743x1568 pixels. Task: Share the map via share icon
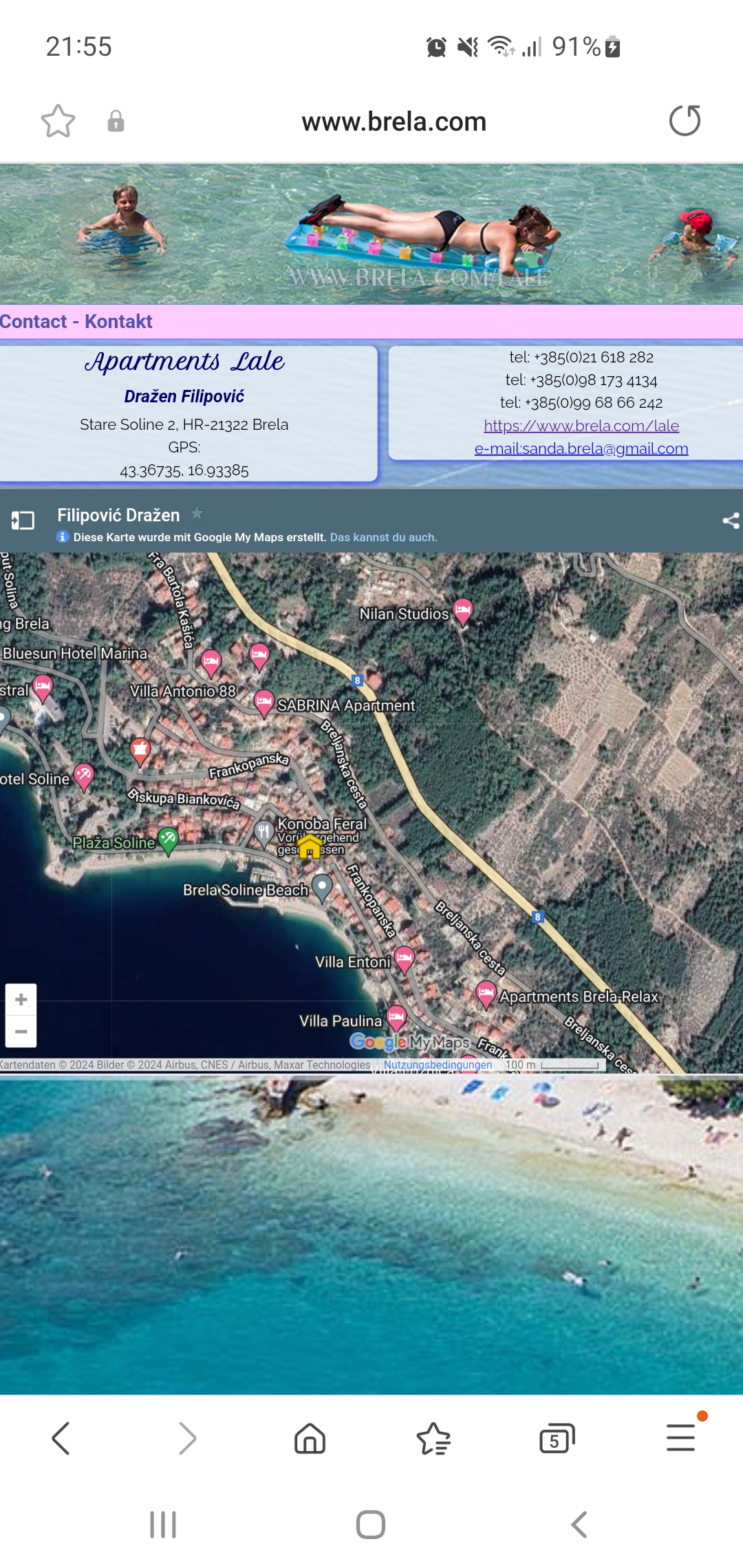(x=730, y=521)
